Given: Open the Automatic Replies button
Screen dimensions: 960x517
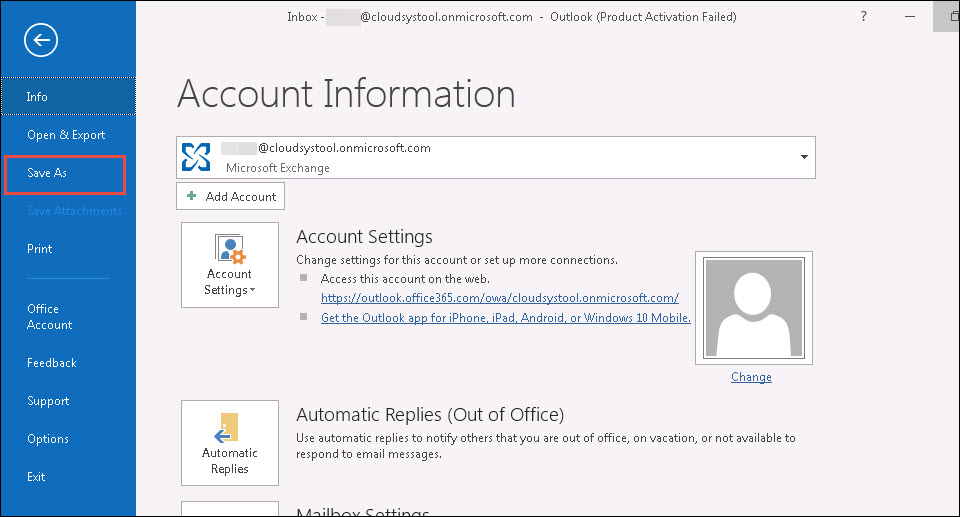Looking at the screenshot, I should point(230,443).
